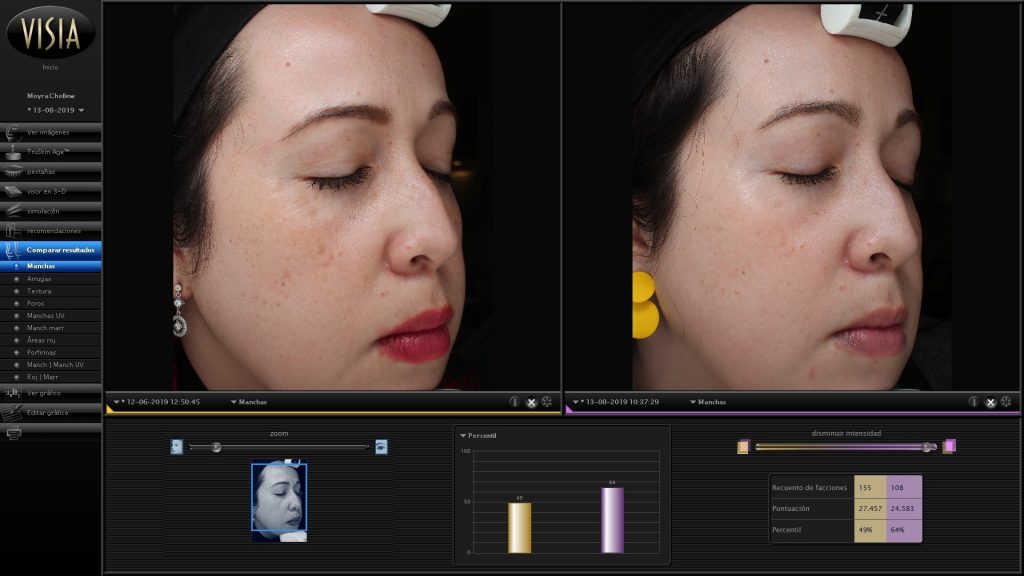
Task: Close the left image panel with X icon
Action: (x=532, y=402)
